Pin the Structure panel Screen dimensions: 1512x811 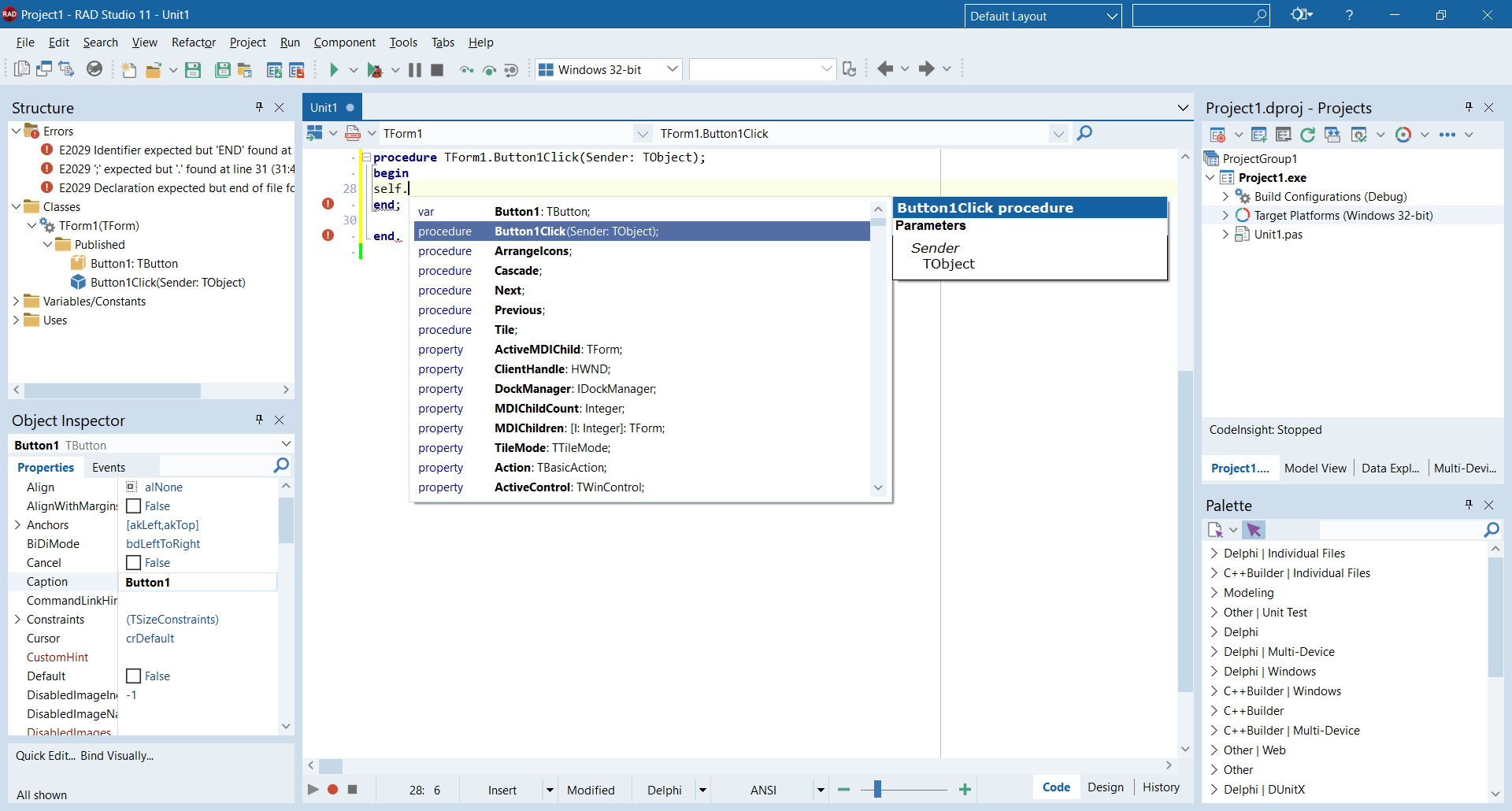259,107
